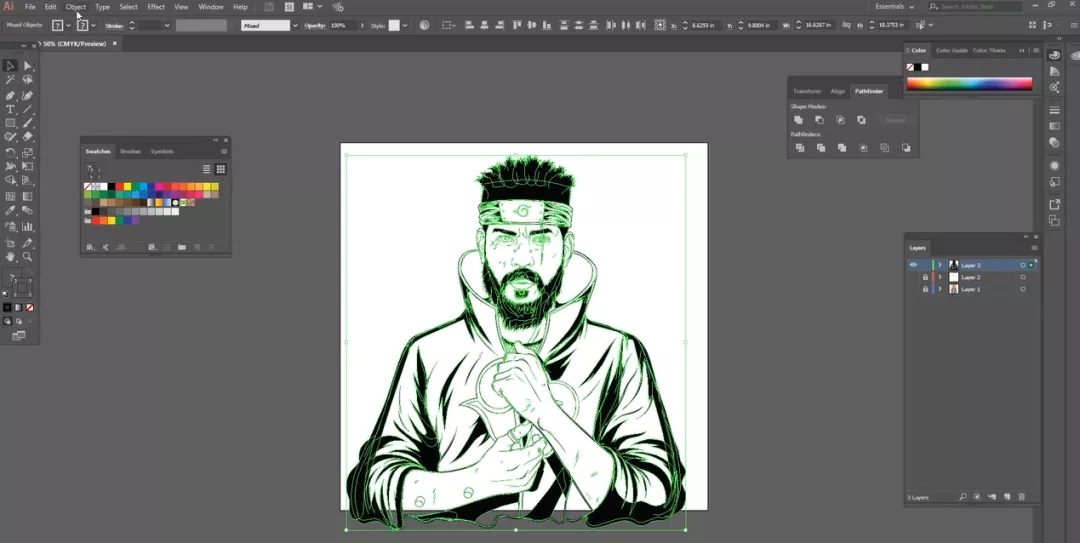Toggle the lock on Layer 1
The height and width of the screenshot is (543, 1080).
click(925, 289)
